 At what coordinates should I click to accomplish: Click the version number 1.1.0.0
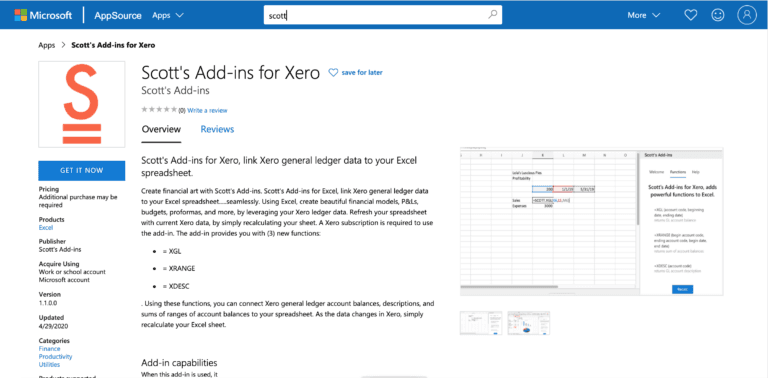[49, 303]
